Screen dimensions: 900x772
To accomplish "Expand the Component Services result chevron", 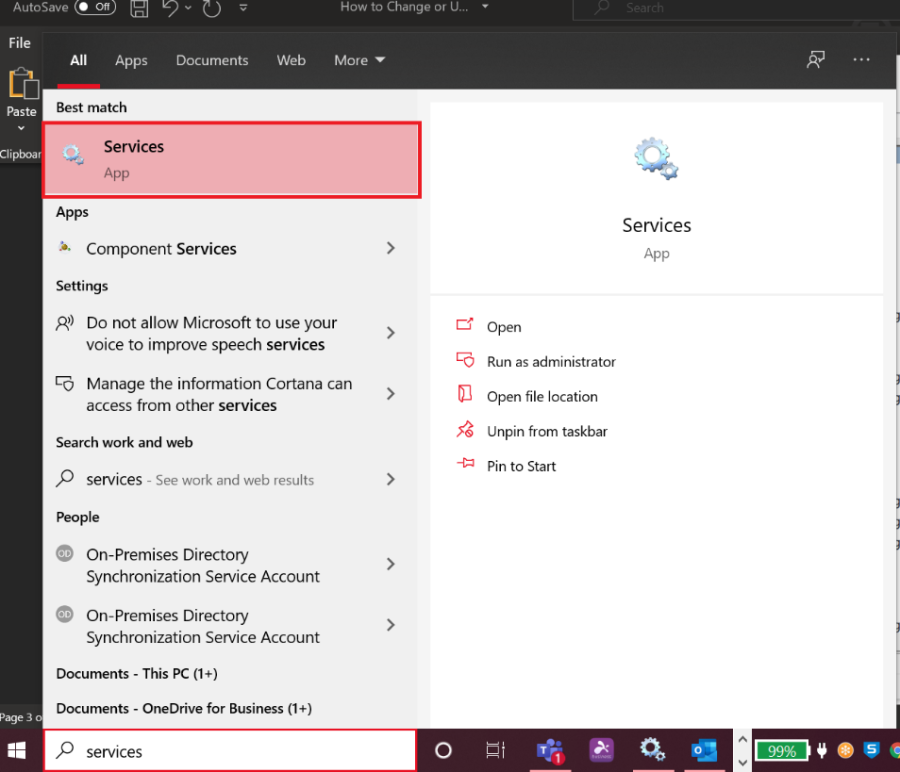I will (391, 248).
